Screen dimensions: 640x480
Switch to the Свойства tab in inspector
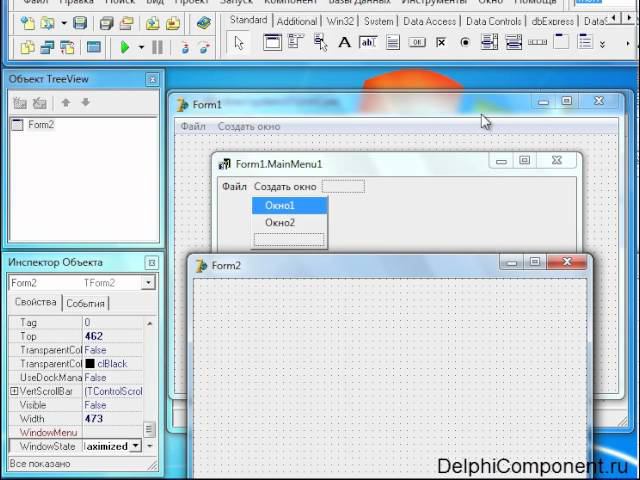36,302
